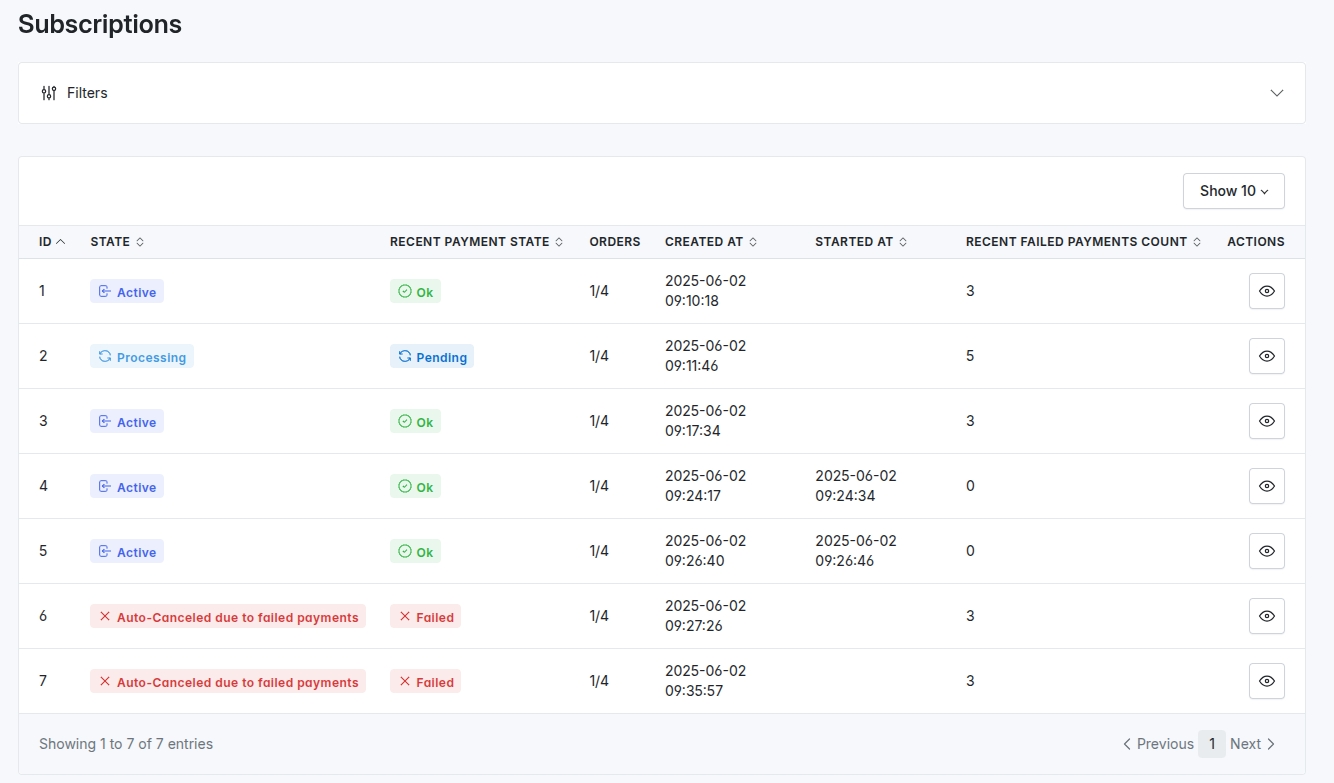1334x783 pixels.
Task: Sort table by ID column
Action: point(52,242)
